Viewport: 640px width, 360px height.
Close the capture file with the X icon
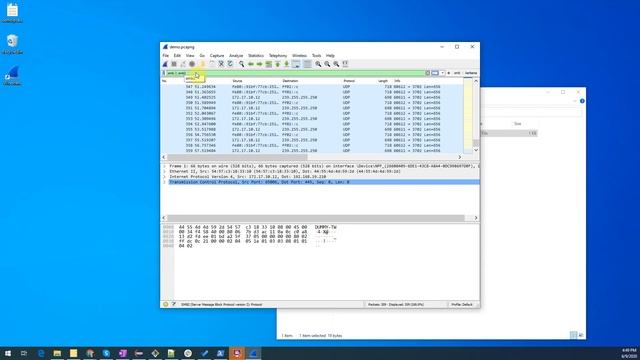[221, 64]
